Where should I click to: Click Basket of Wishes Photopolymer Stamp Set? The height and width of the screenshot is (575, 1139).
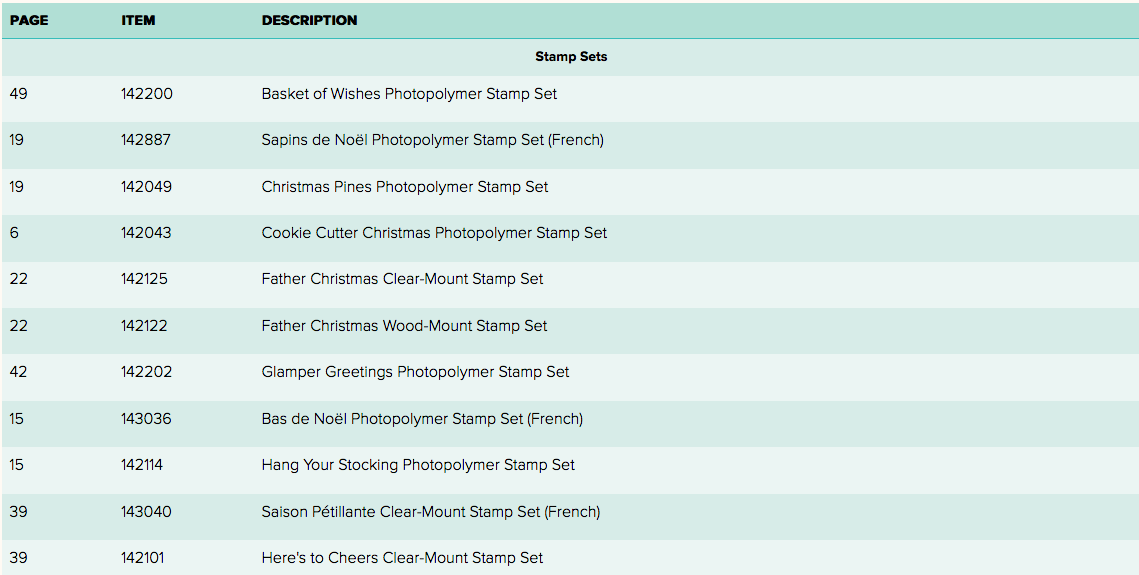tap(409, 94)
